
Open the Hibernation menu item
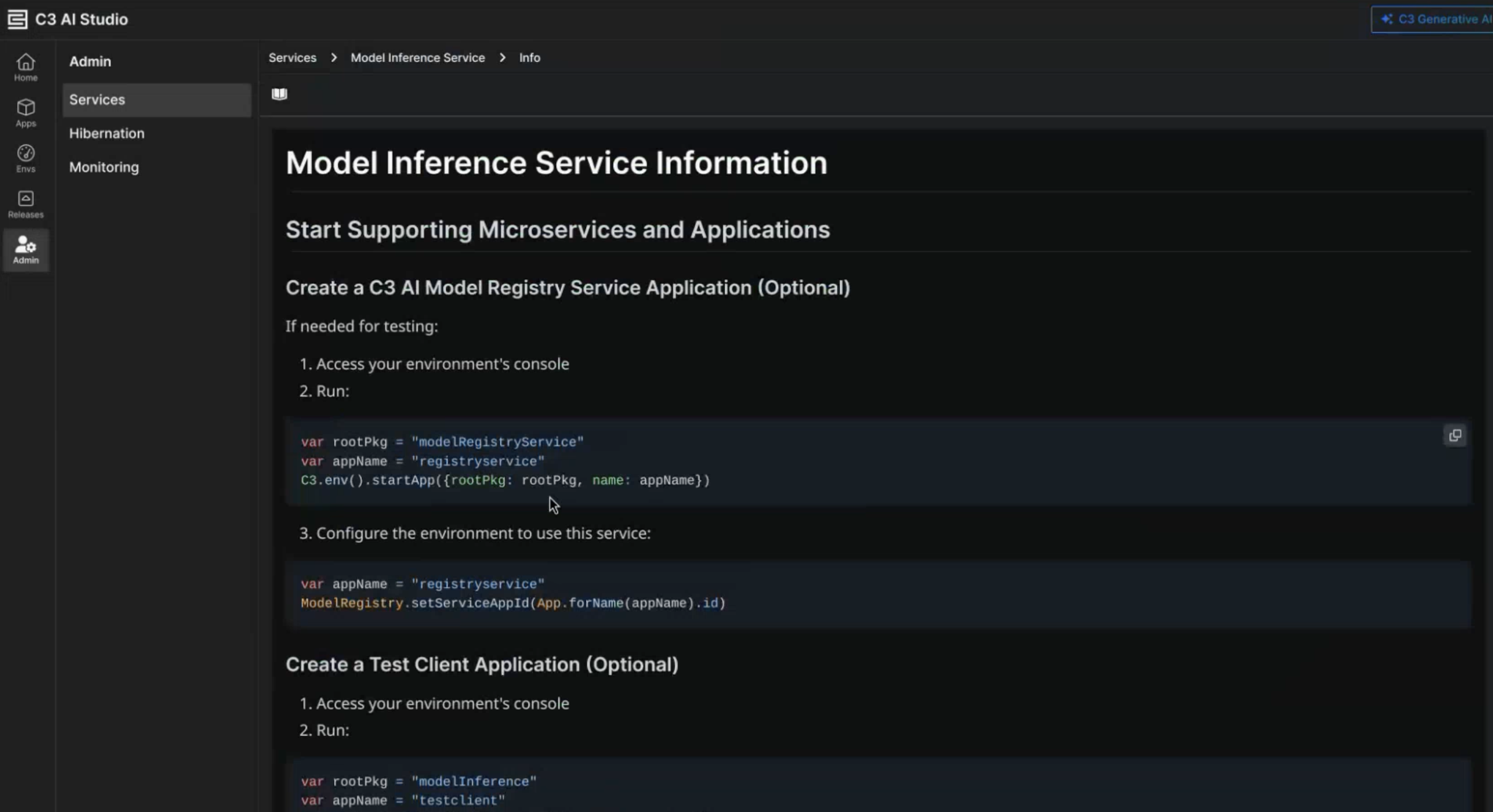tap(106, 133)
